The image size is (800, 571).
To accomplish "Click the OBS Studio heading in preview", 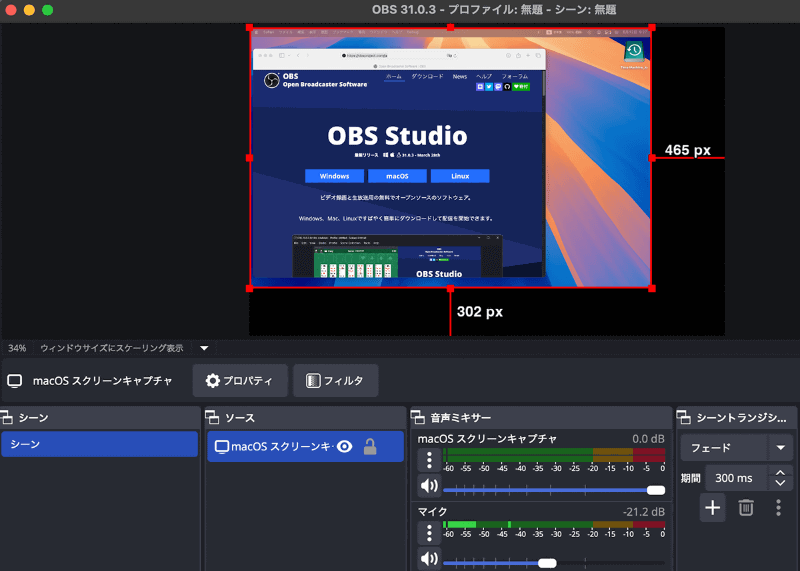I will pyautogui.click(x=397, y=136).
